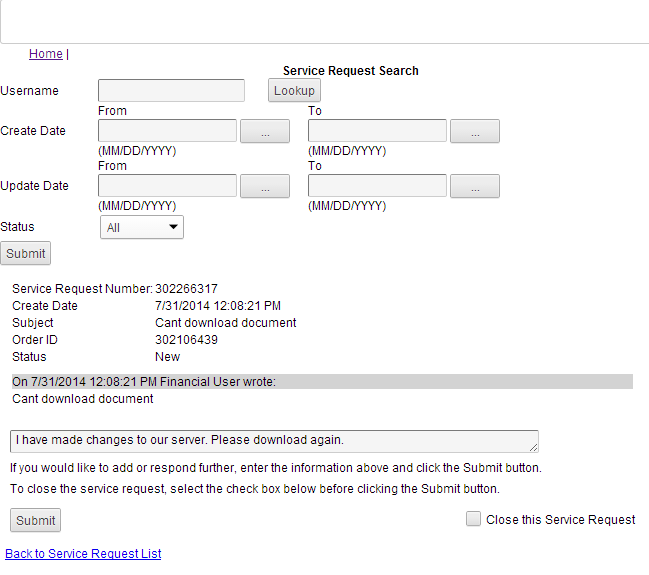
Task: Click the Home link
Action: point(45,54)
